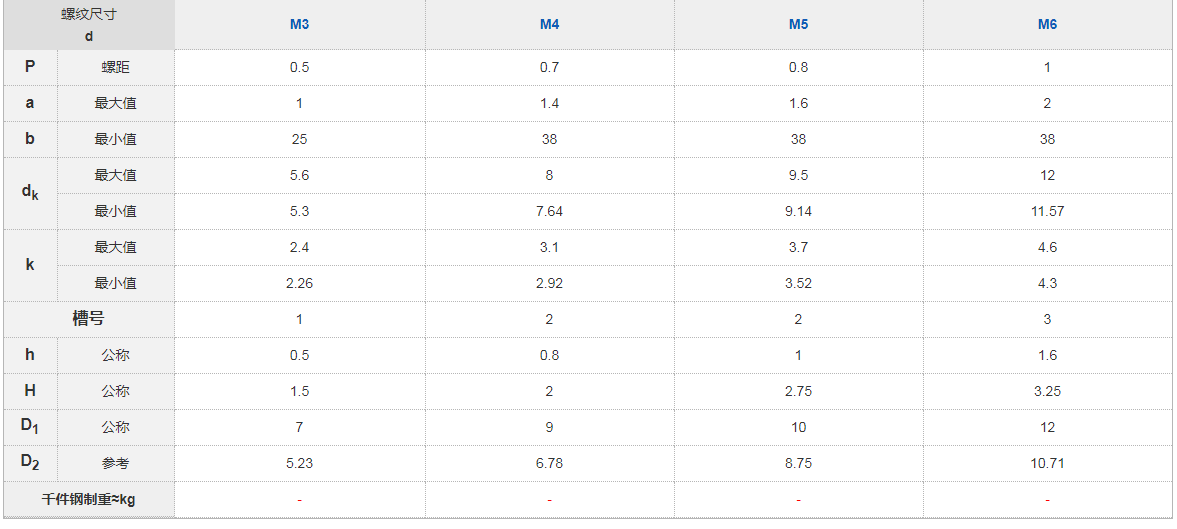
Task: Select the 千件钢制重≈kg row label
Action: click(x=89, y=499)
